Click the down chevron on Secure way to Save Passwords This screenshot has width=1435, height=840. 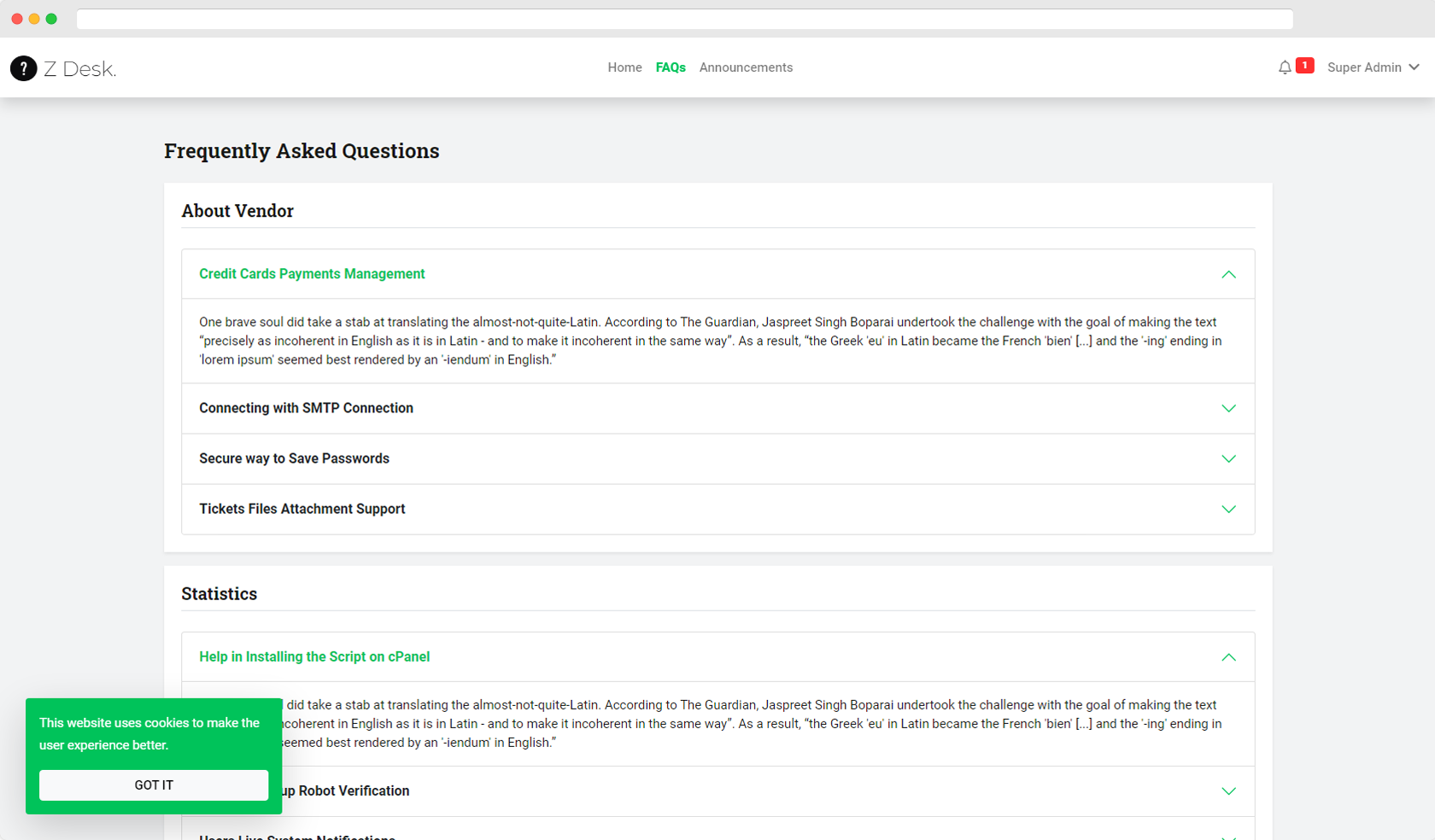(x=1229, y=458)
